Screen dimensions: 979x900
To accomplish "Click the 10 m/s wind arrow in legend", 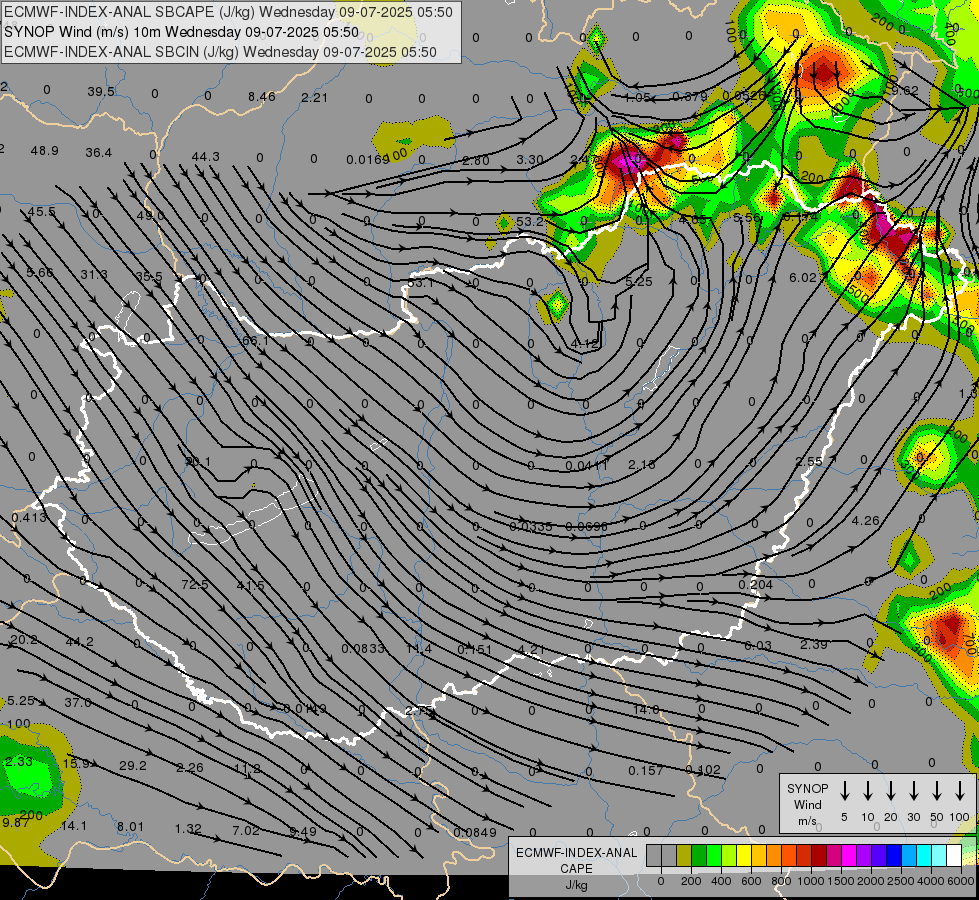I will [868, 791].
